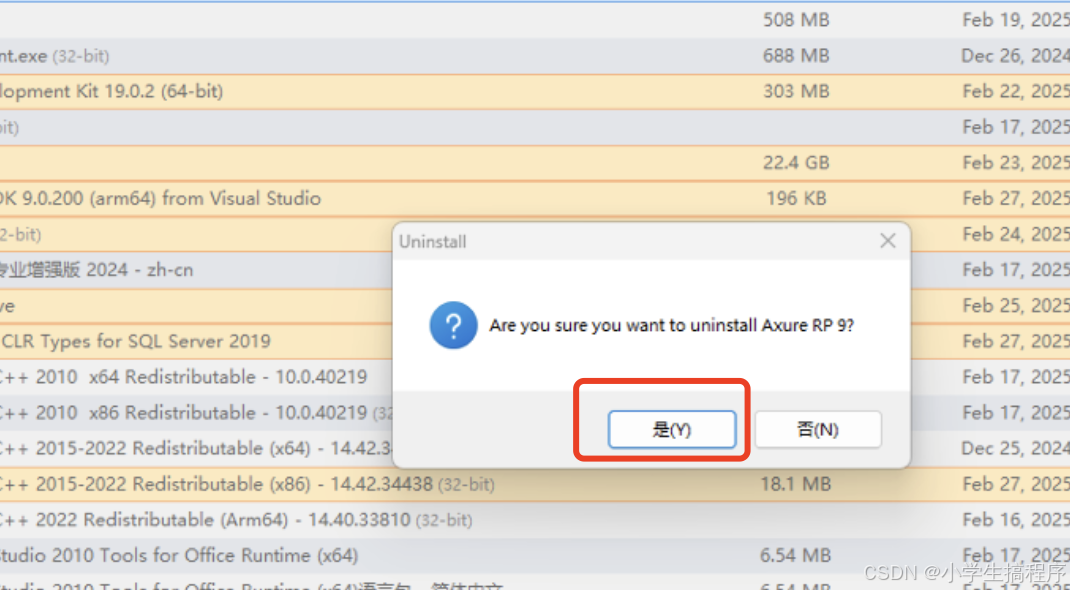Screen dimensions: 1070x590
Task: Click the Feb 19, 2025 date cell
Action: coord(1016,20)
